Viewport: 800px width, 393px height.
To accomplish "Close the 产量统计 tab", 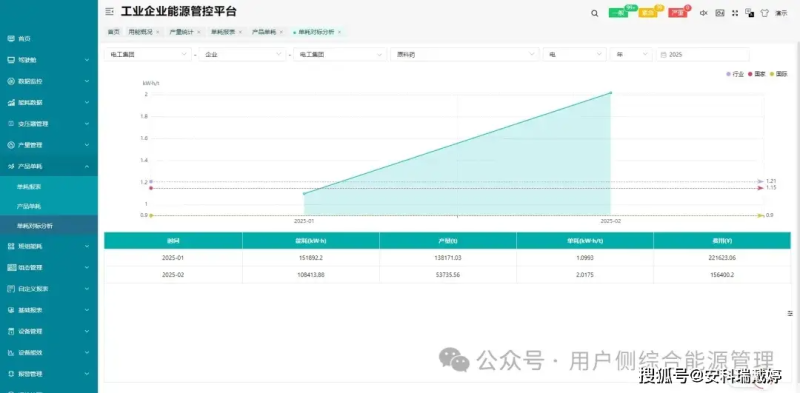I will [198, 32].
